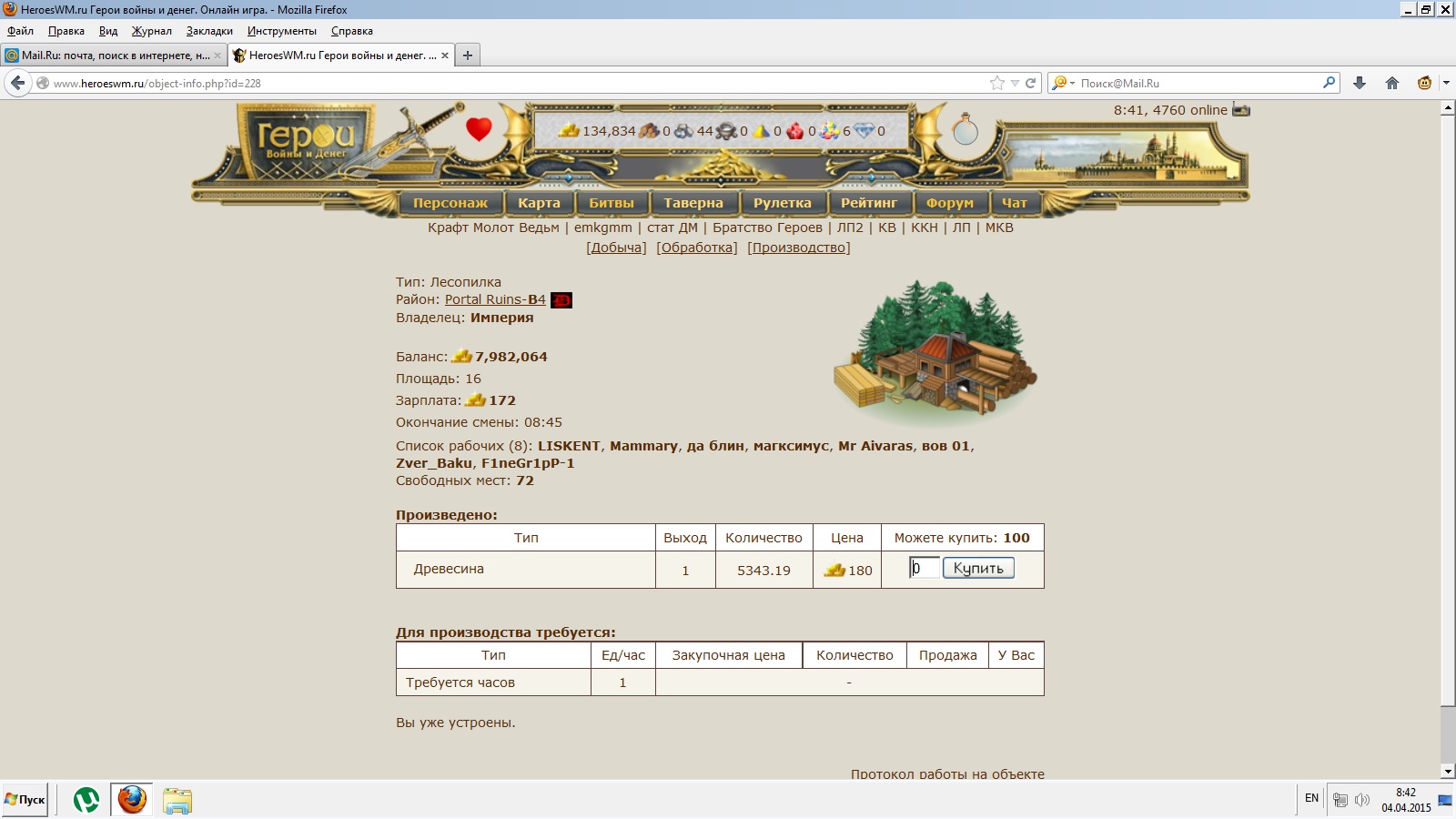Open the Битвы navigation button
Screen dimensions: 1456x819
pos(612,203)
